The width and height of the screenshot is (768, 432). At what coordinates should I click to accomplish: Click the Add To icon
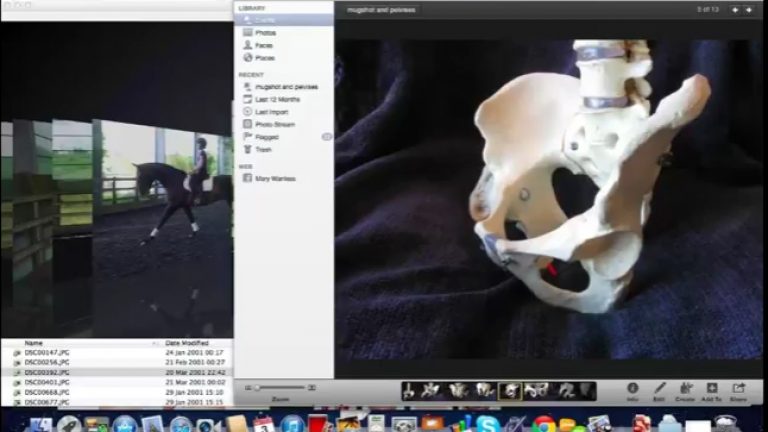[x=711, y=389]
